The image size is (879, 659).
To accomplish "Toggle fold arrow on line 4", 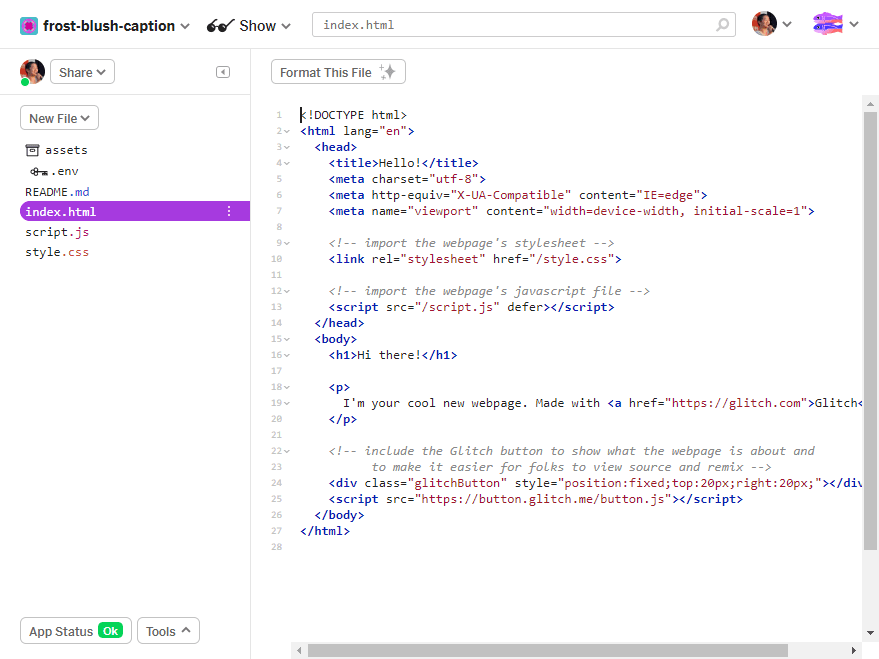I will [x=287, y=163].
